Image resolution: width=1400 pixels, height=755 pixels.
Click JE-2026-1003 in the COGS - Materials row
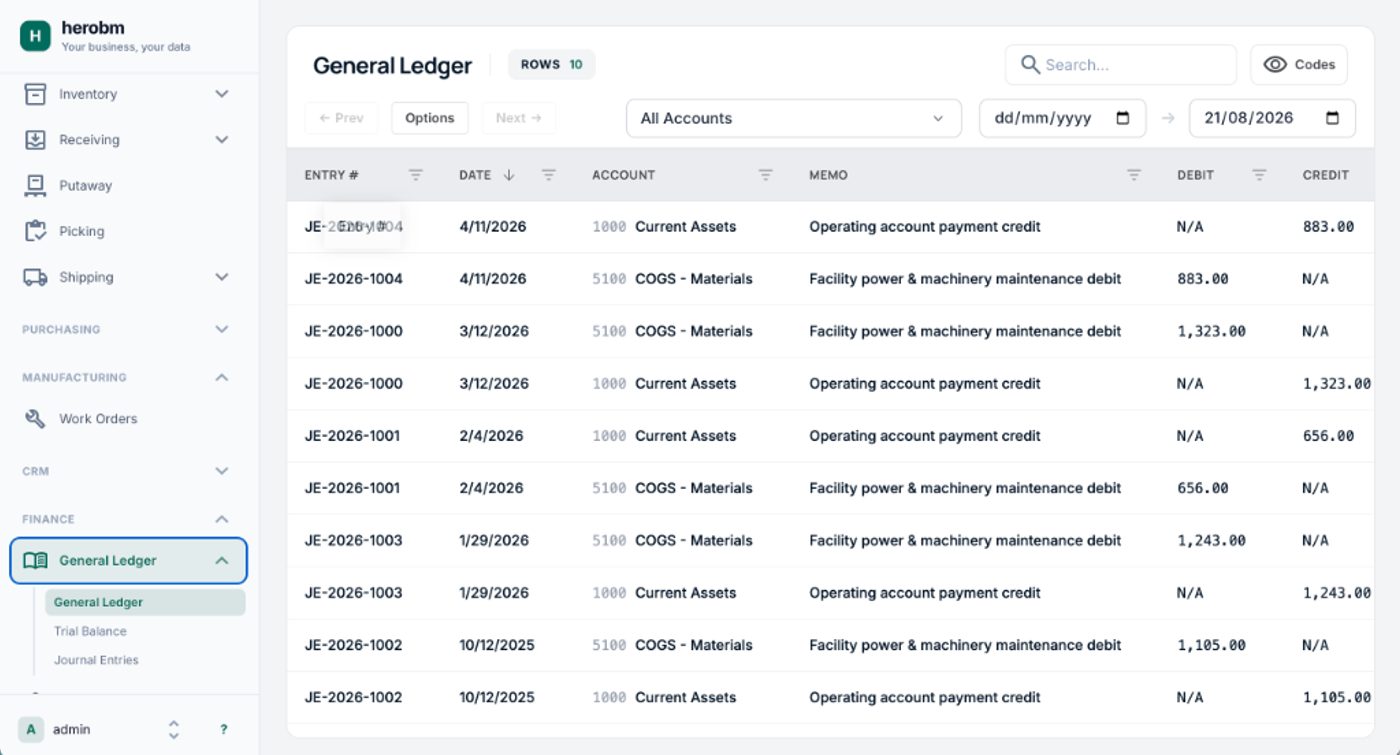[354, 541]
